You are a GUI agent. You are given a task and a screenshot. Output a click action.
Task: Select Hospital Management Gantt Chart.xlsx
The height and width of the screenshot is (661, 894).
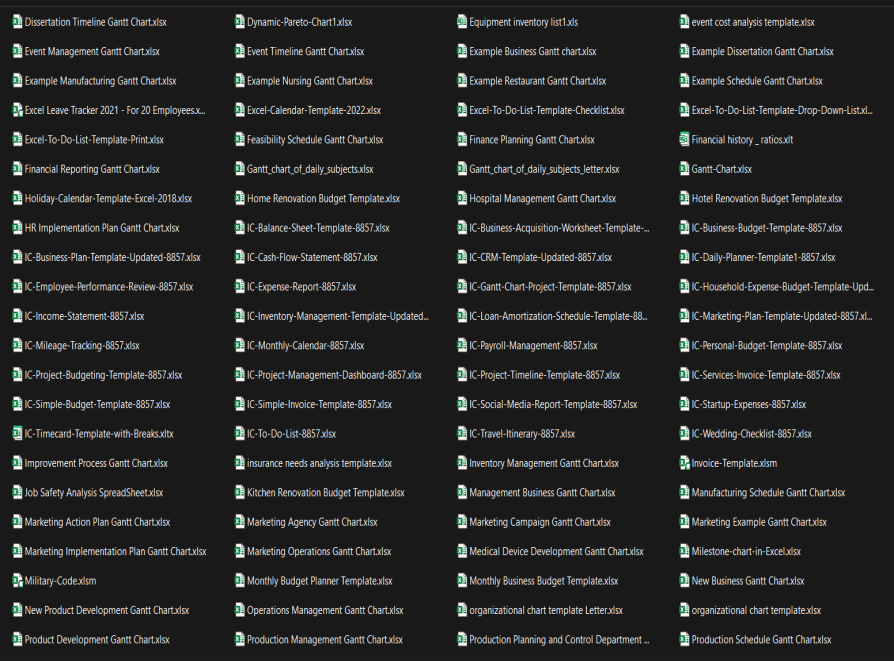pos(542,199)
